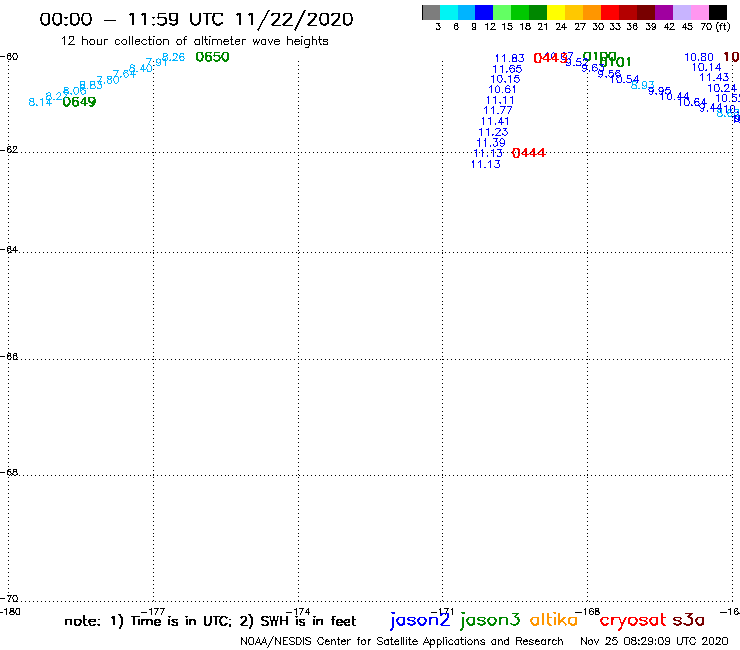This screenshot has height=650, width=740.
Task: Select the blue value "11.83"
Action: tap(509, 59)
